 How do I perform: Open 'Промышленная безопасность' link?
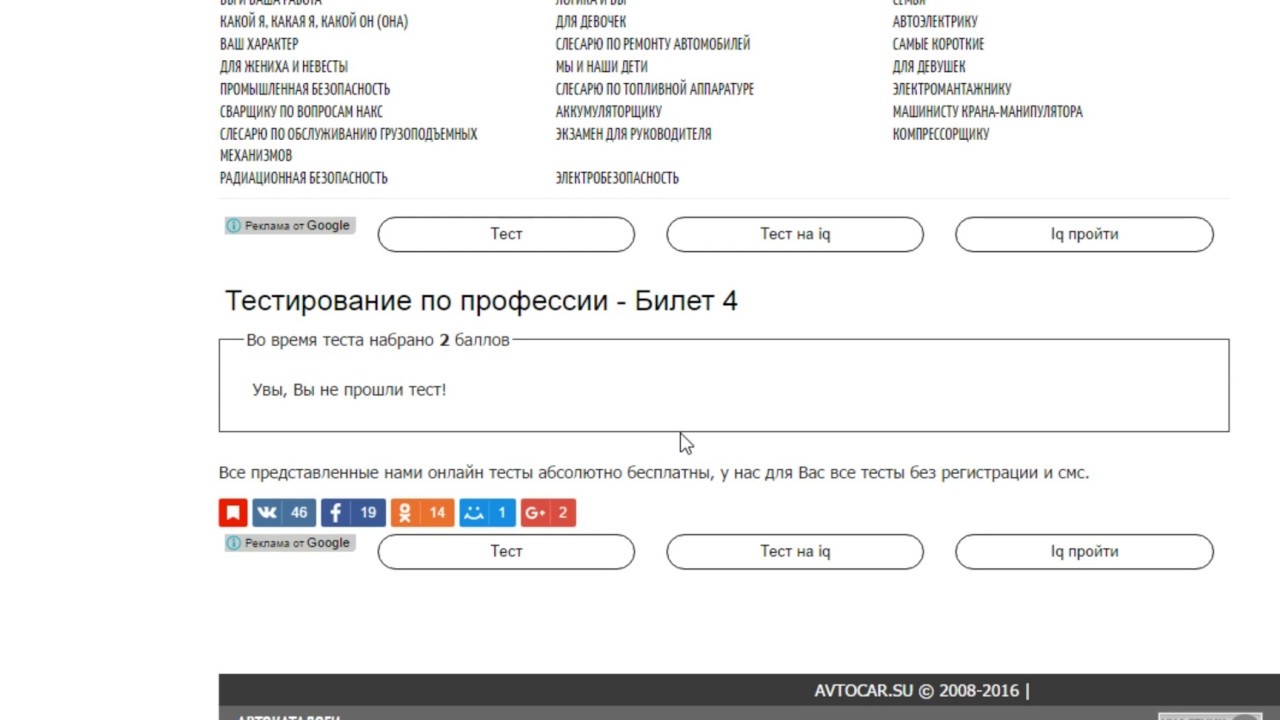point(305,89)
